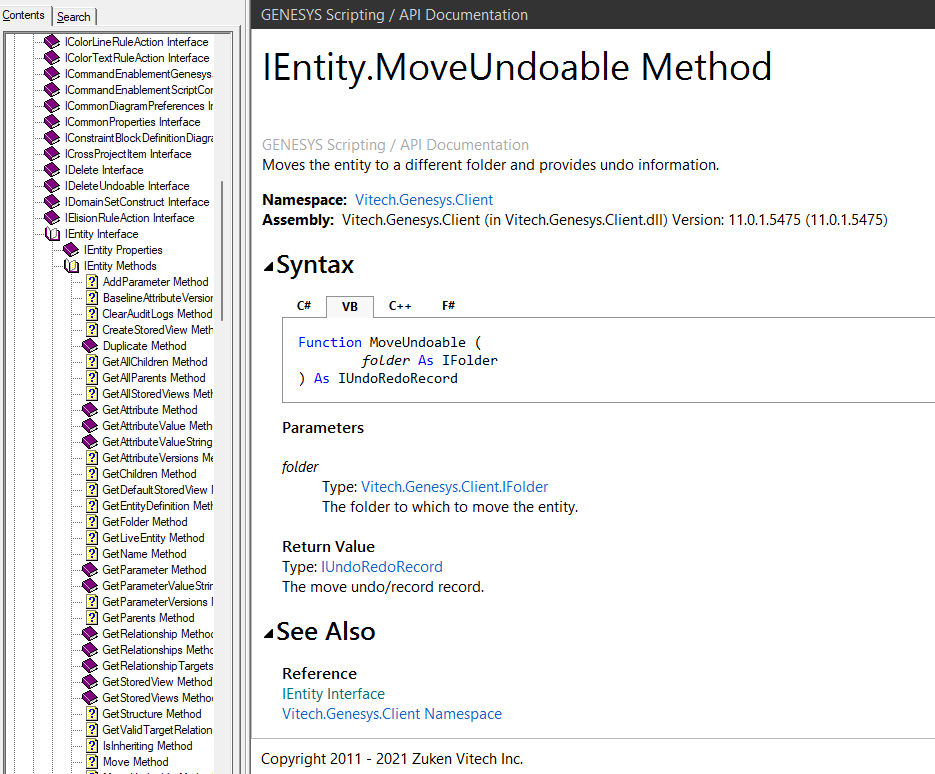Click the book icon beside IEntity Properties
Image resolution: width=935 pixels, height=774 pixels.
71,250
